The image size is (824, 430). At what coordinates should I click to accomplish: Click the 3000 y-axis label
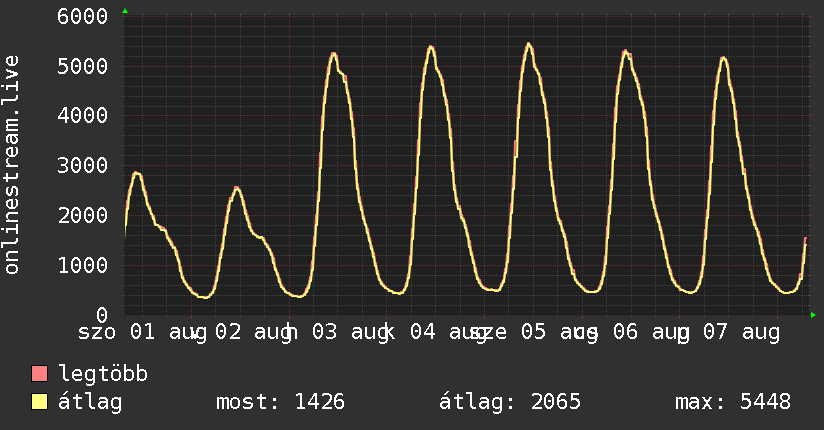[x=83, y=166]
